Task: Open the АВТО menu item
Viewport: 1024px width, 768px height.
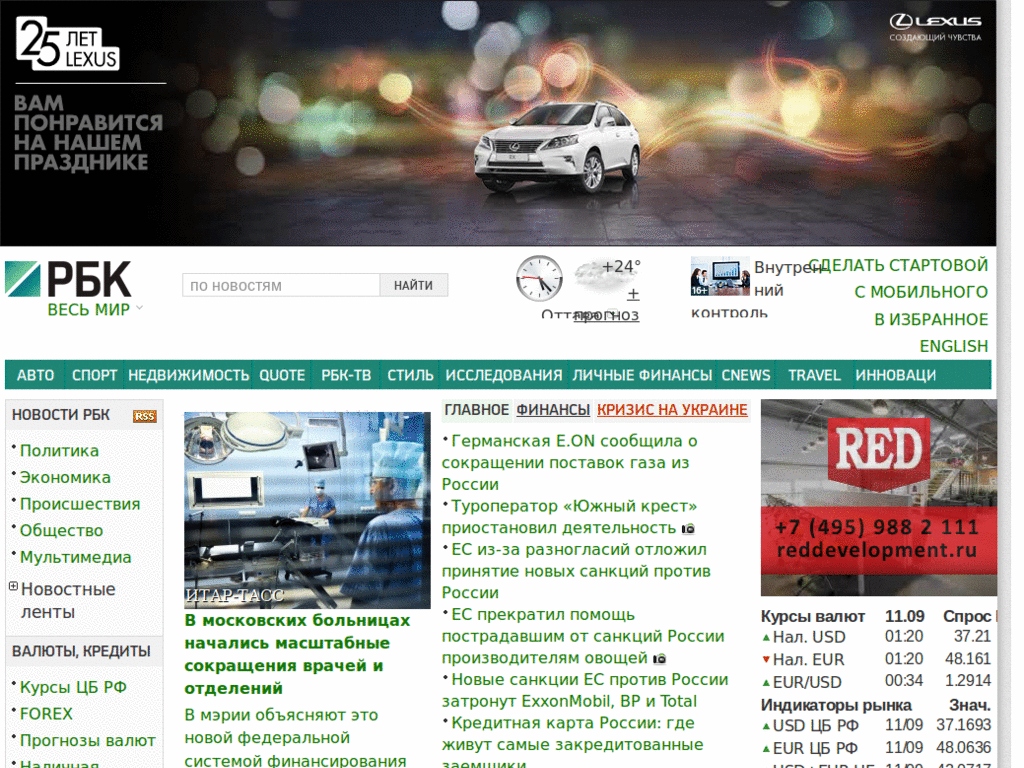Action: click(35, 376)
